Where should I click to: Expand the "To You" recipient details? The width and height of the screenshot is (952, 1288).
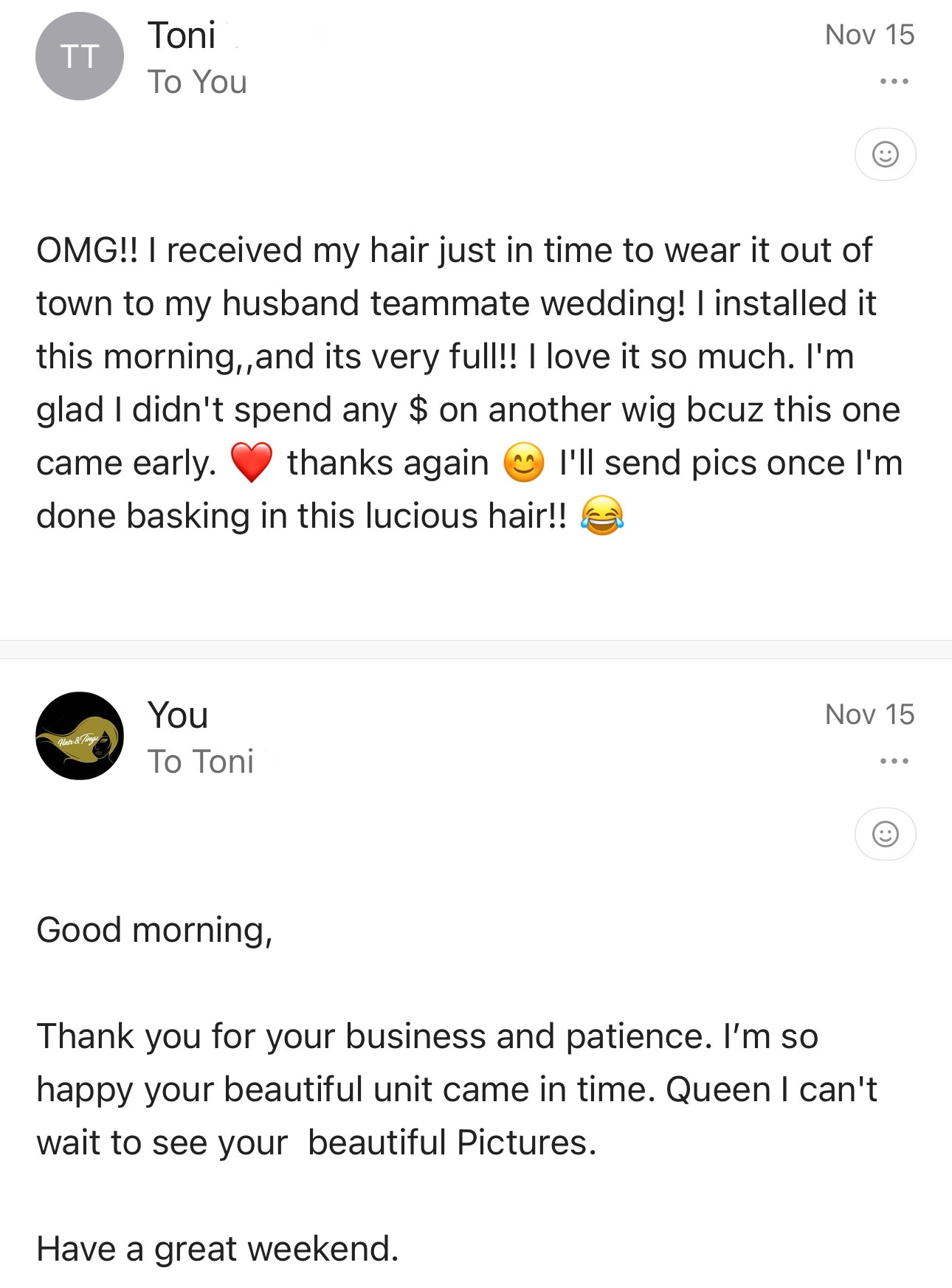coord(197,82)
